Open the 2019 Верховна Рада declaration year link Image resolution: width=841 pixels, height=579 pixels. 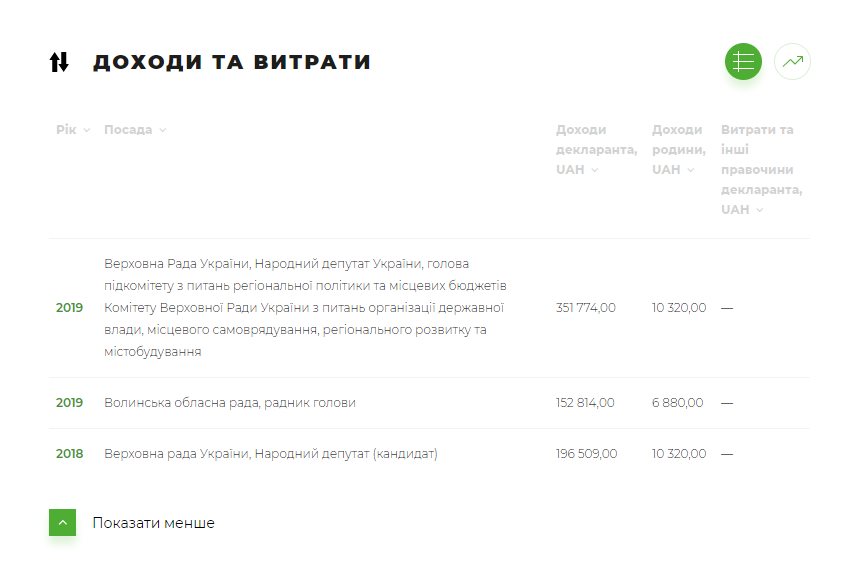click(x=70, y=308)
